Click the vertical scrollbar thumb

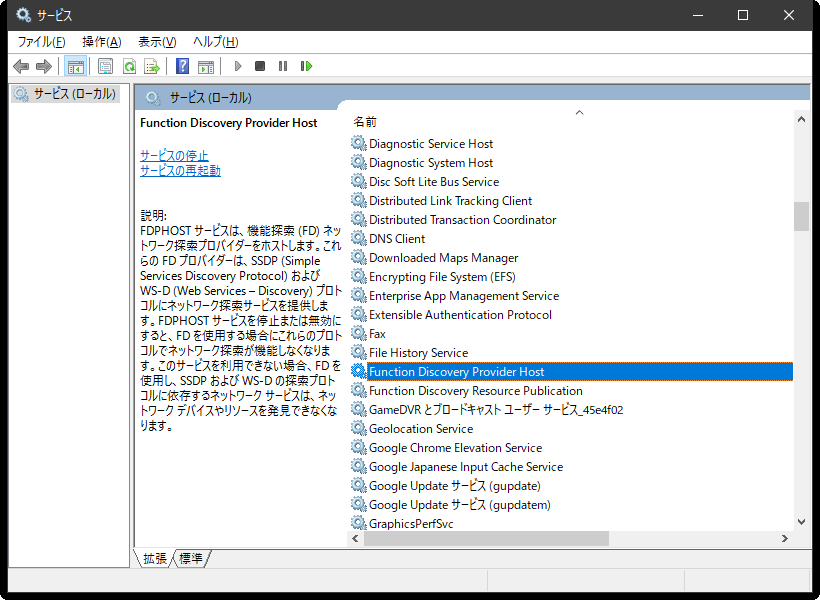(x=801, y=216)
